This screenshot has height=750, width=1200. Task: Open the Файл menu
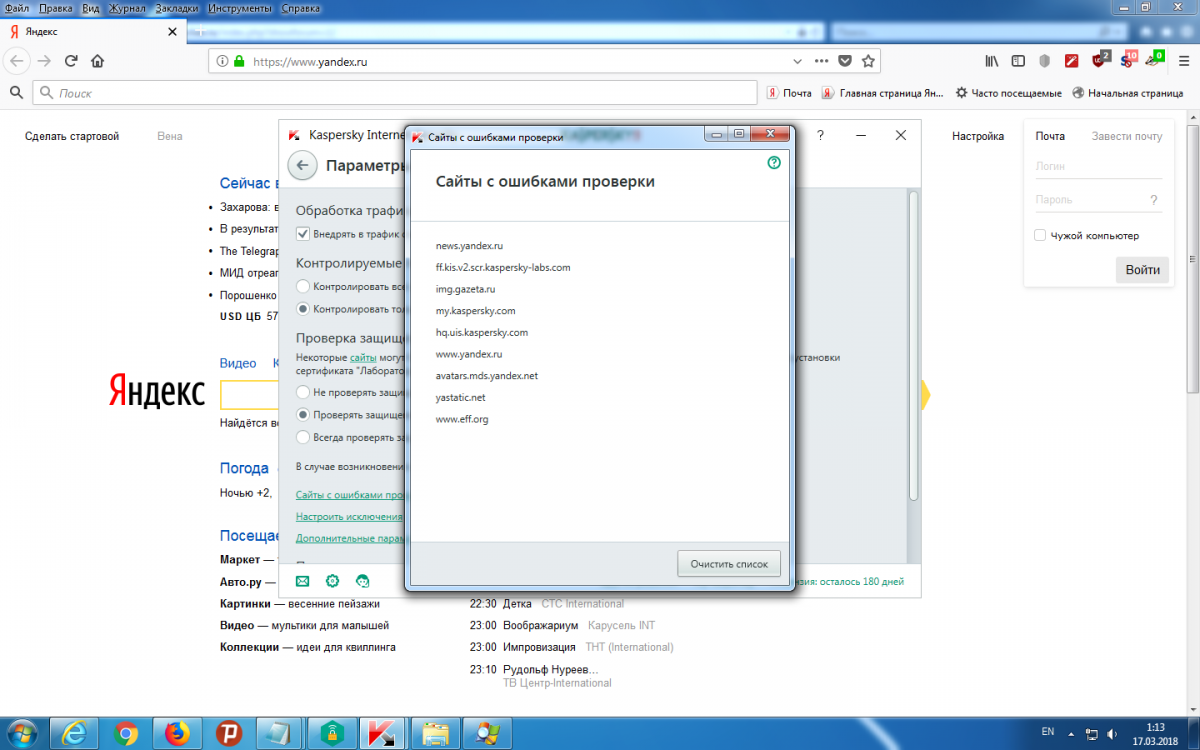pyautogui.click(x=16, y=8)
